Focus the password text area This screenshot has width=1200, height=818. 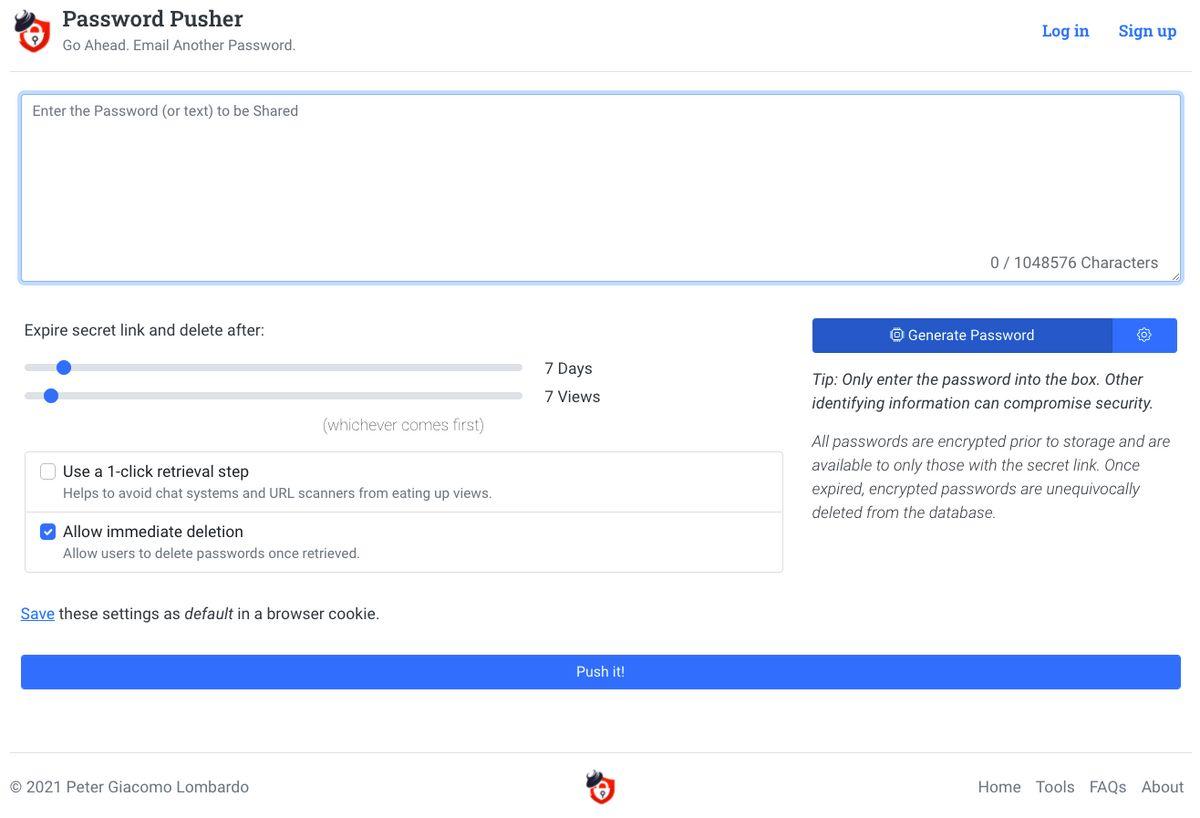point(600,188)
